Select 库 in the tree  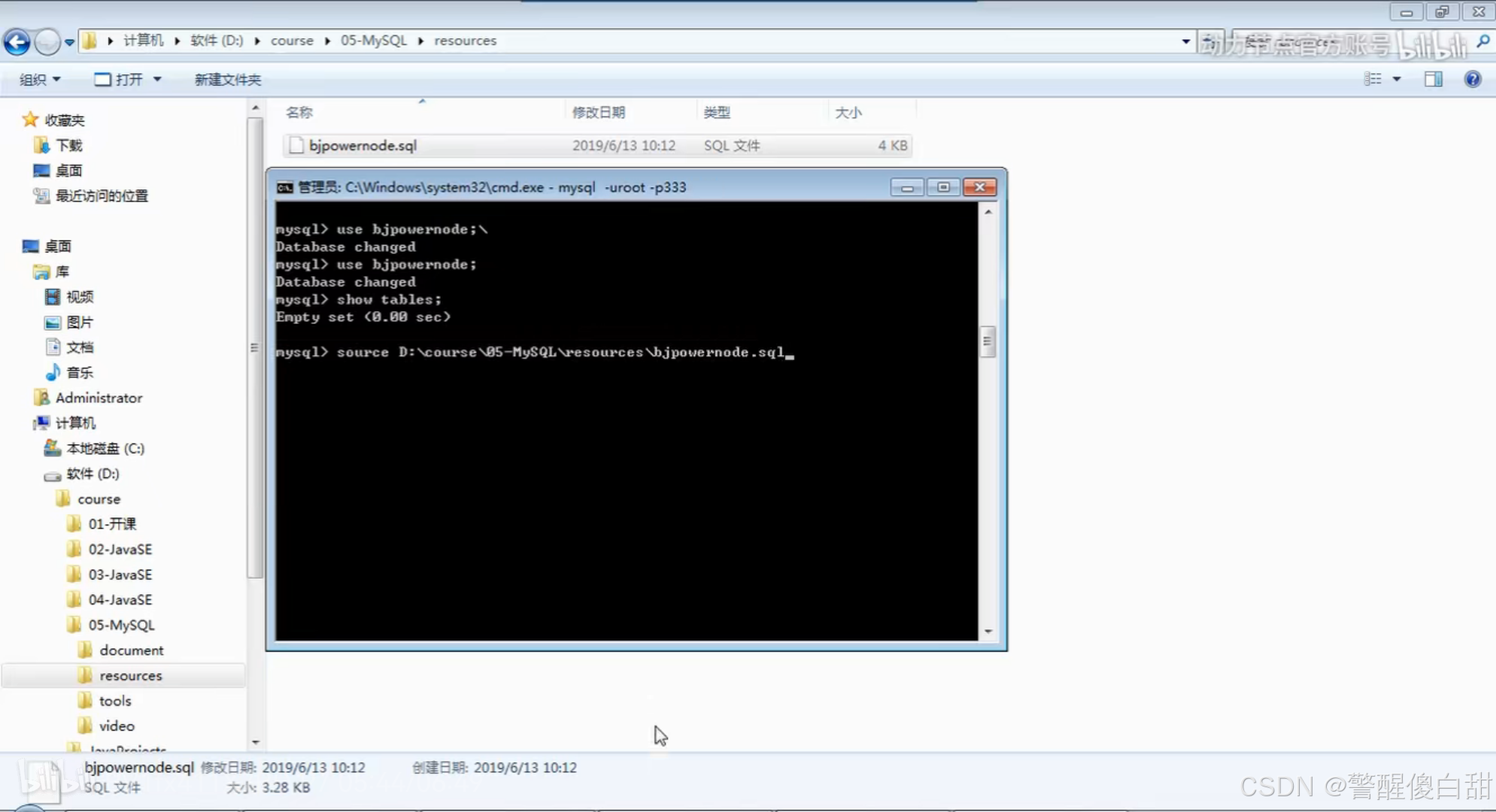62,271
